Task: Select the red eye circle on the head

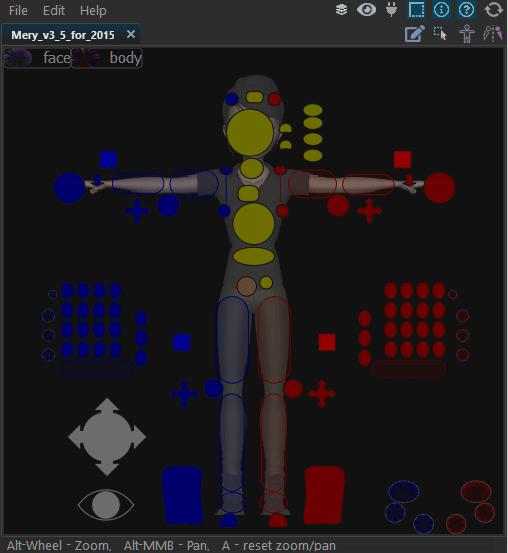Action: coord(274,99)
